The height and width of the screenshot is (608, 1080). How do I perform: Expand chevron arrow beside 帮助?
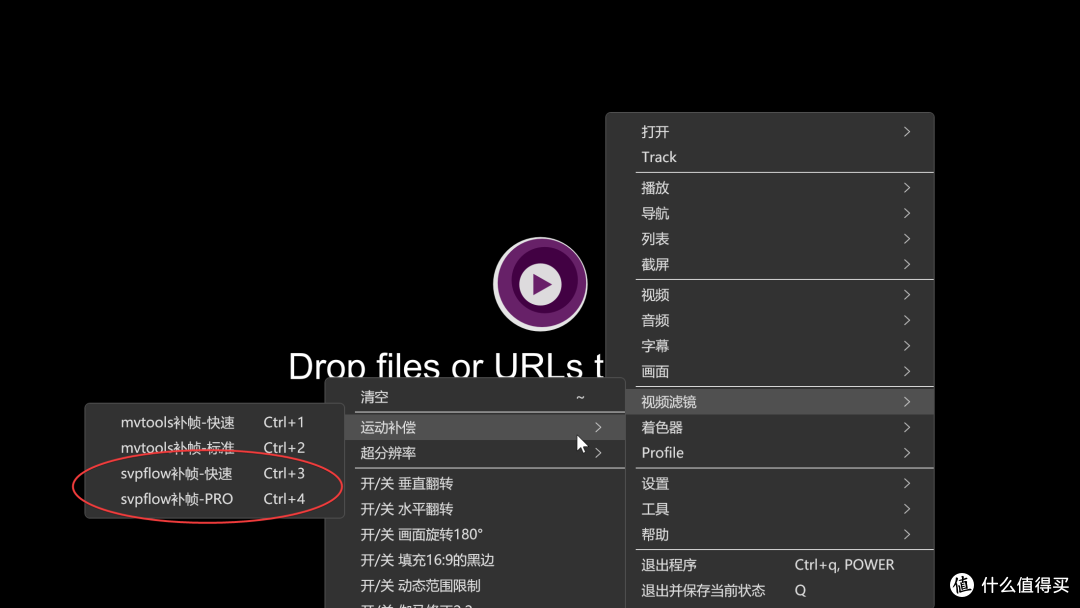point(907,534)
